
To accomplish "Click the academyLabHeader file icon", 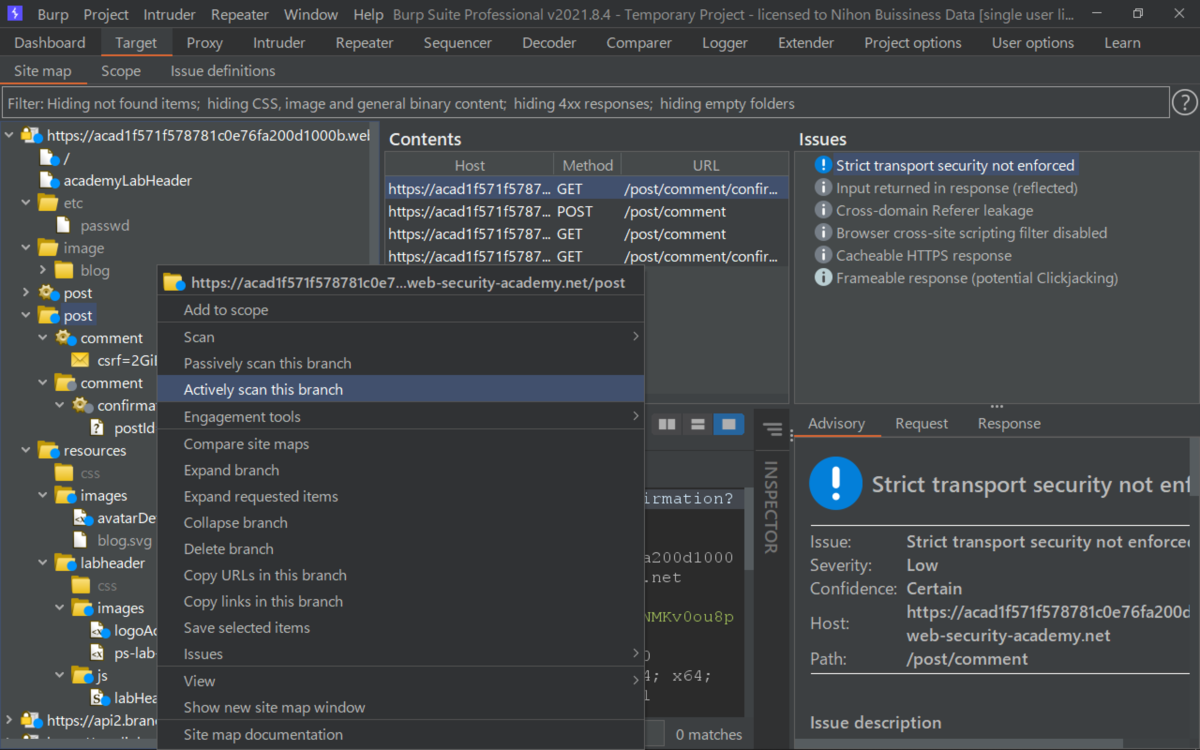I will click(x=49, y=180).
